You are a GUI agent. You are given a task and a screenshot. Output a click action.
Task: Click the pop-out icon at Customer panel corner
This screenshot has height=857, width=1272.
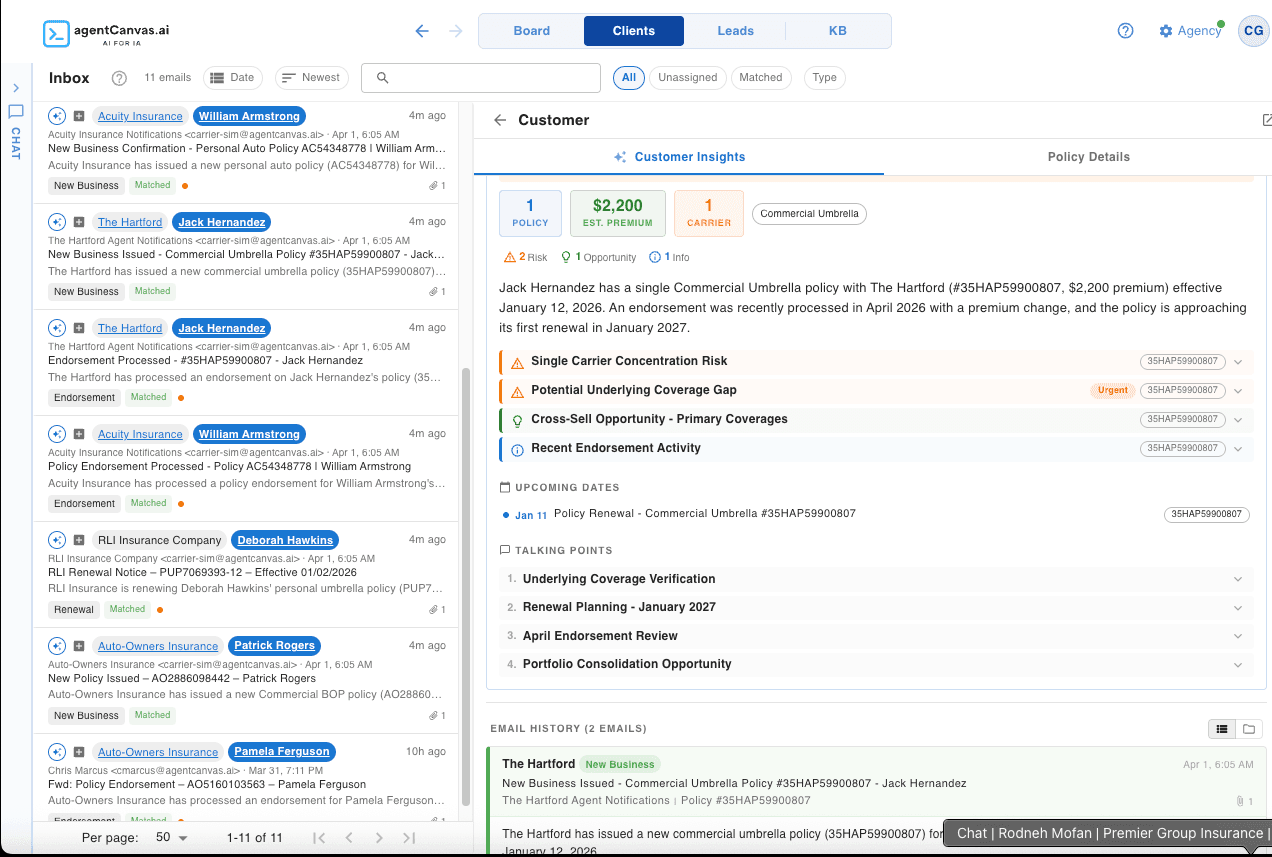tap(1267, 120)
